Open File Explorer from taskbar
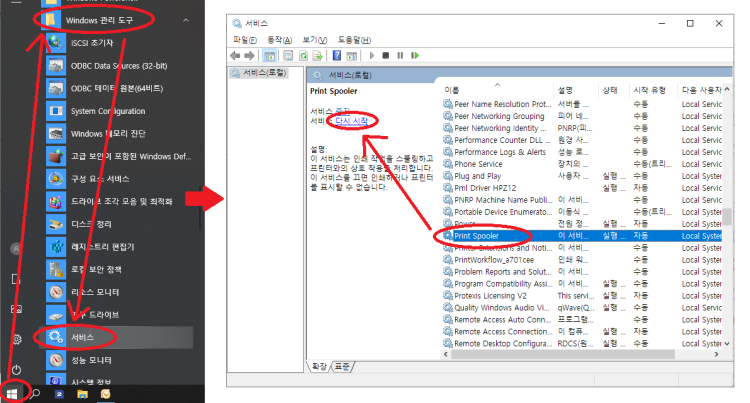Viewport: 750px width, 403px height. [x=82, y=394]
